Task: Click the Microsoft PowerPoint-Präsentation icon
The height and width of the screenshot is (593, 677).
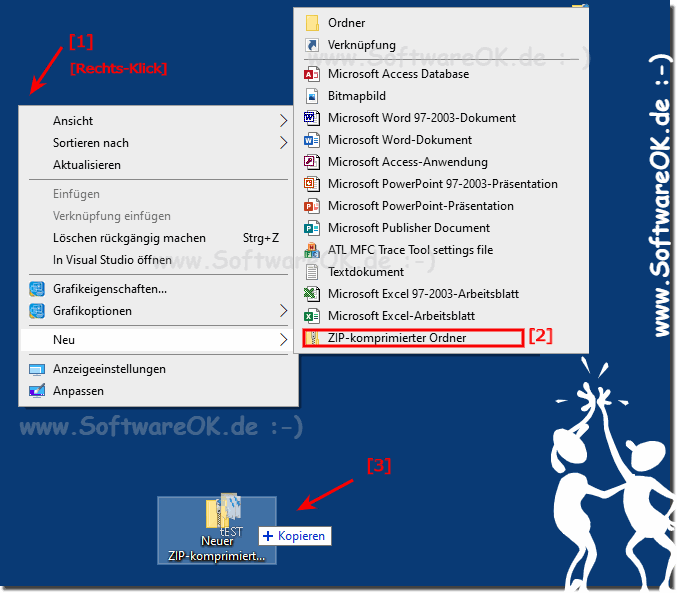Action: [312, 206]
